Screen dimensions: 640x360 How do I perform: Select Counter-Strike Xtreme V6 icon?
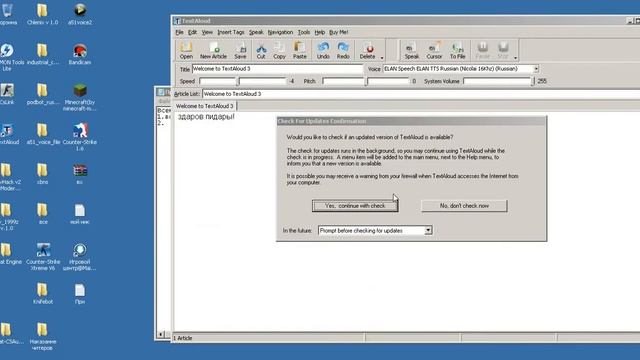(x=43, y=257)
